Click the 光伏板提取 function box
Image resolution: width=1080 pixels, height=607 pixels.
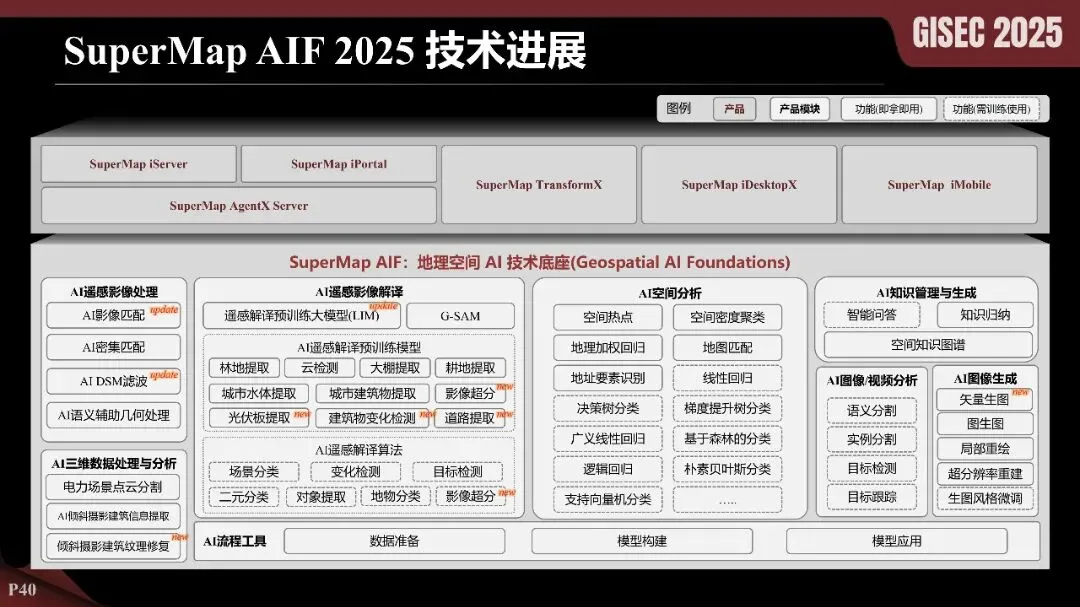tap(259, 418)
